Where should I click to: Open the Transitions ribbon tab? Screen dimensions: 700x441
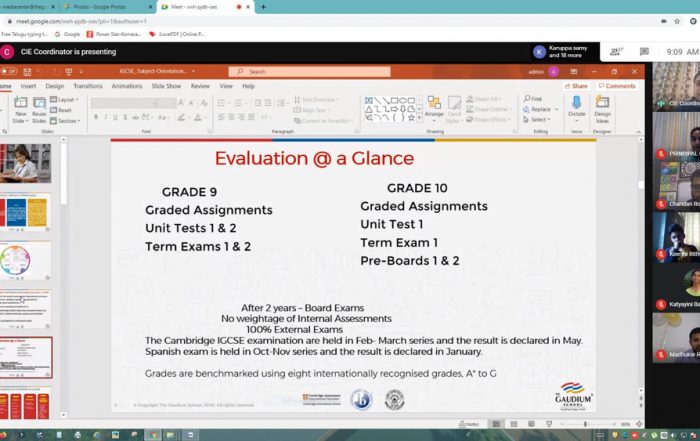coord(87,86)
